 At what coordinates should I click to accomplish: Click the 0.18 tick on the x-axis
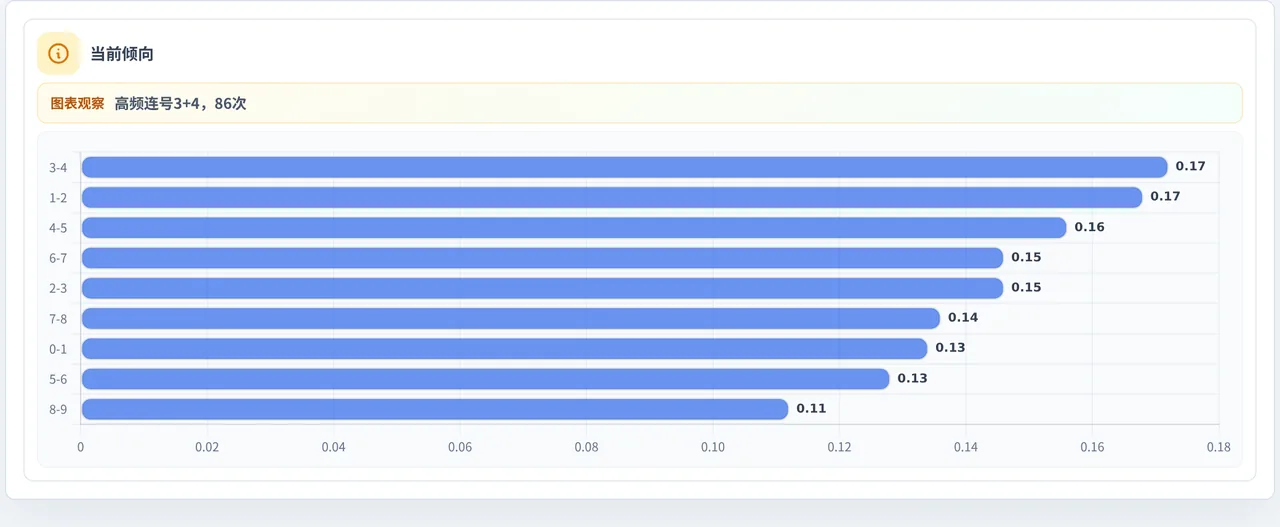(1218, 447)
